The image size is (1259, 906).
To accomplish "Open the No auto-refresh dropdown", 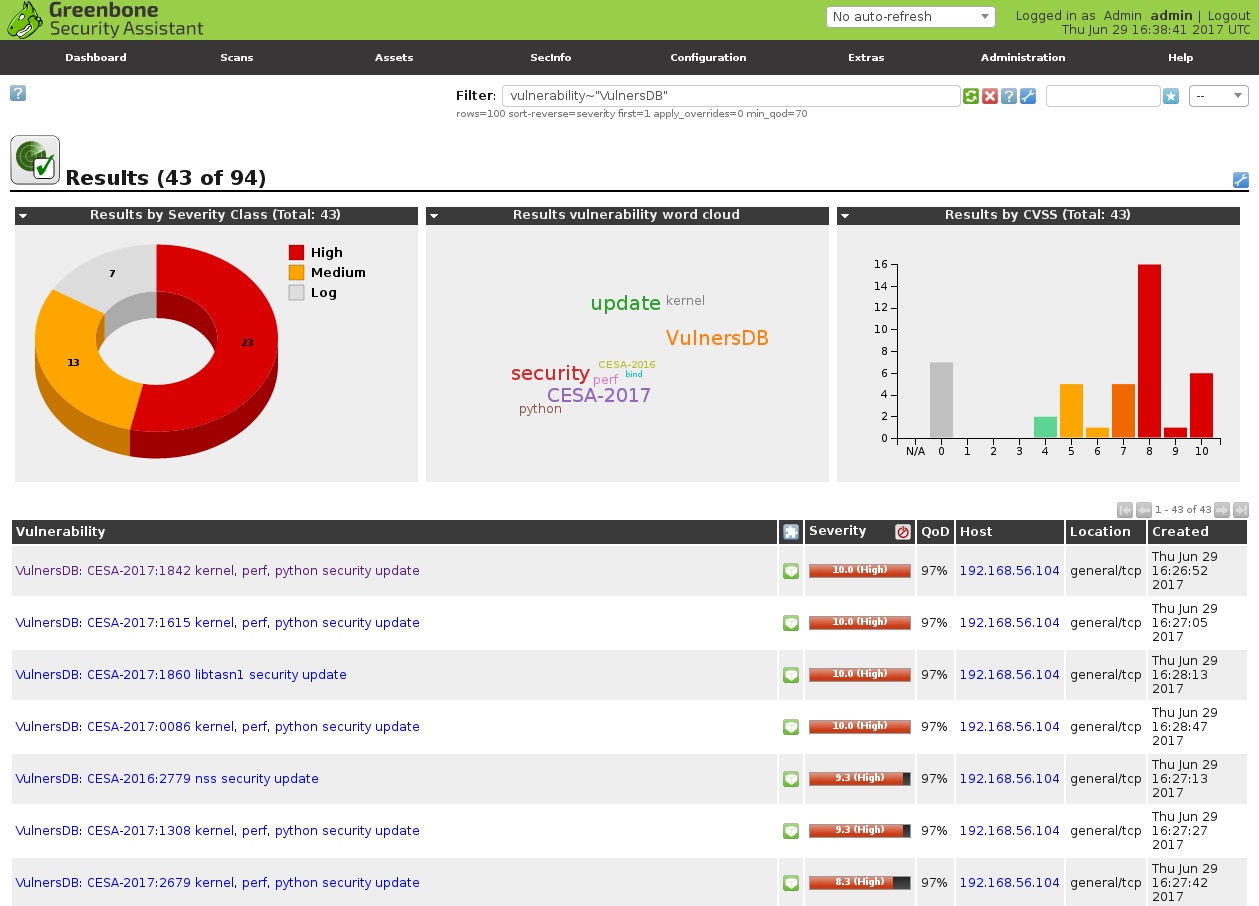I will (x=911, y=17).
